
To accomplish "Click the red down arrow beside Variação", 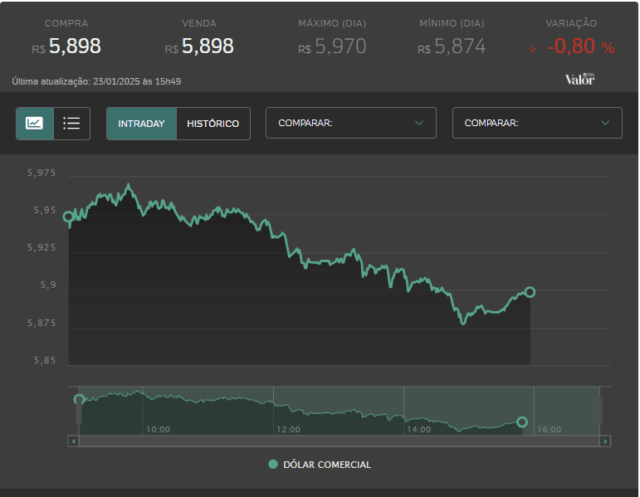I will 532,49.
